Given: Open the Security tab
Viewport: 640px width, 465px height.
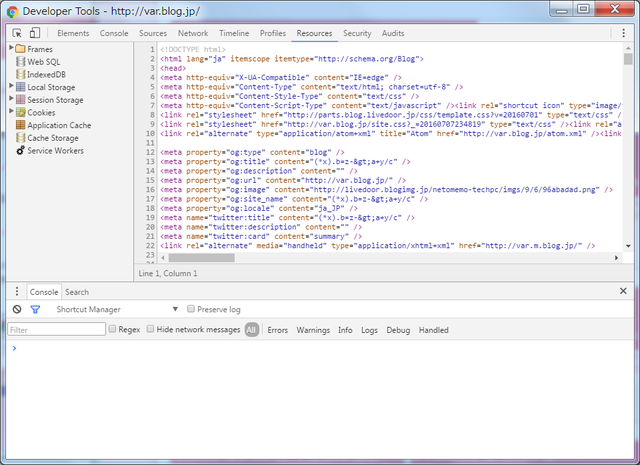Looking at the screenshot, I should click(x=357, y=33).
